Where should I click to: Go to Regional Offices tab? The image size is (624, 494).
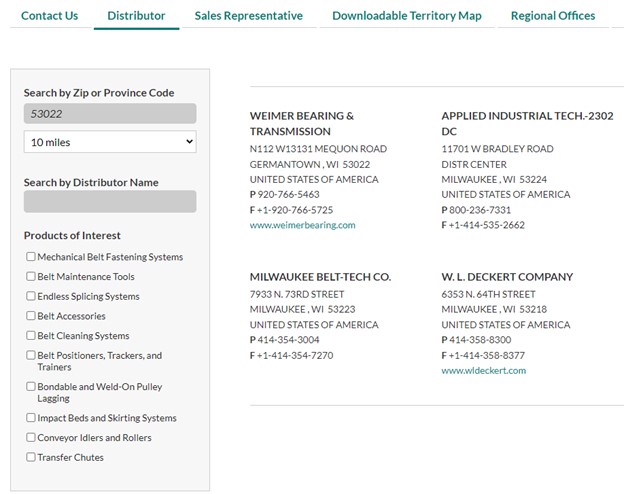pos(553,16)
